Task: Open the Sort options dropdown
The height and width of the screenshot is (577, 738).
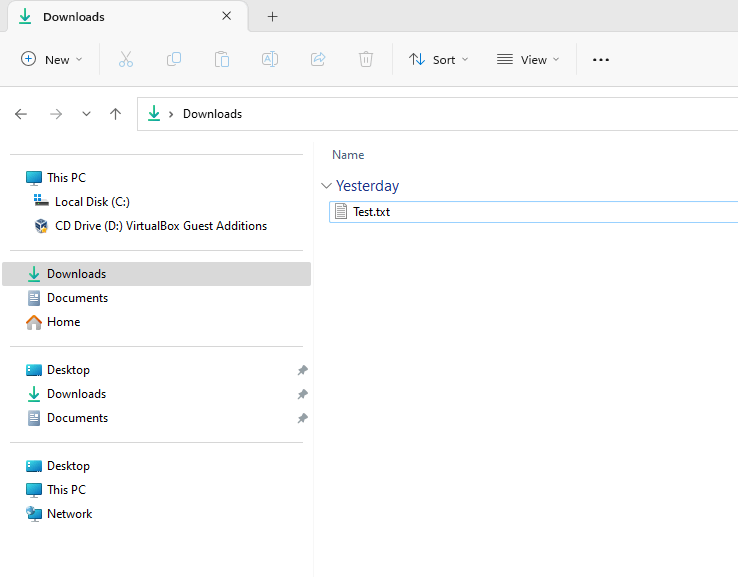Action: click(439, 59)
